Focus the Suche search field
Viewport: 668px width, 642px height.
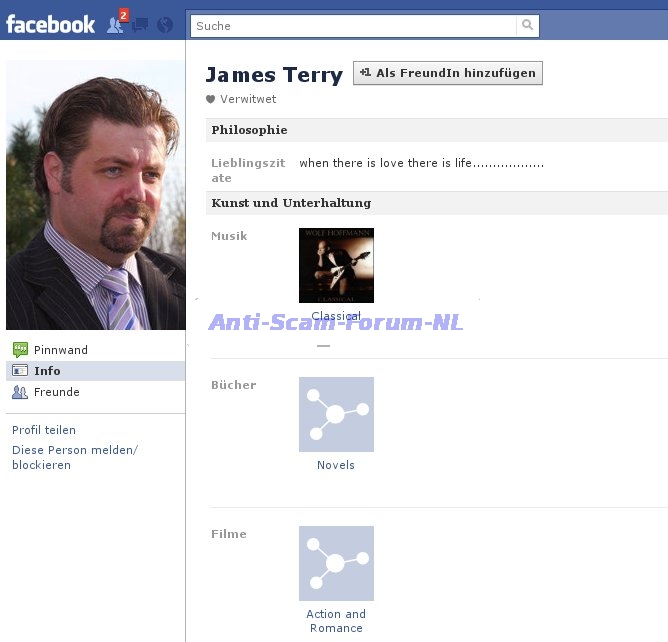click(x=354, y=26)
